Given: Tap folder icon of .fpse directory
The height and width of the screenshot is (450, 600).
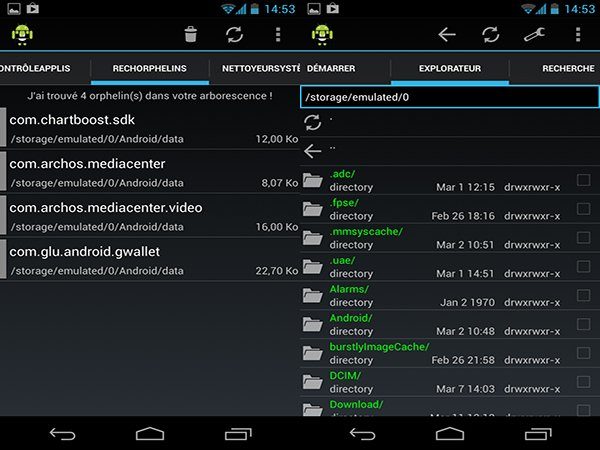Looking at the screenshot, I should (313, 209).
